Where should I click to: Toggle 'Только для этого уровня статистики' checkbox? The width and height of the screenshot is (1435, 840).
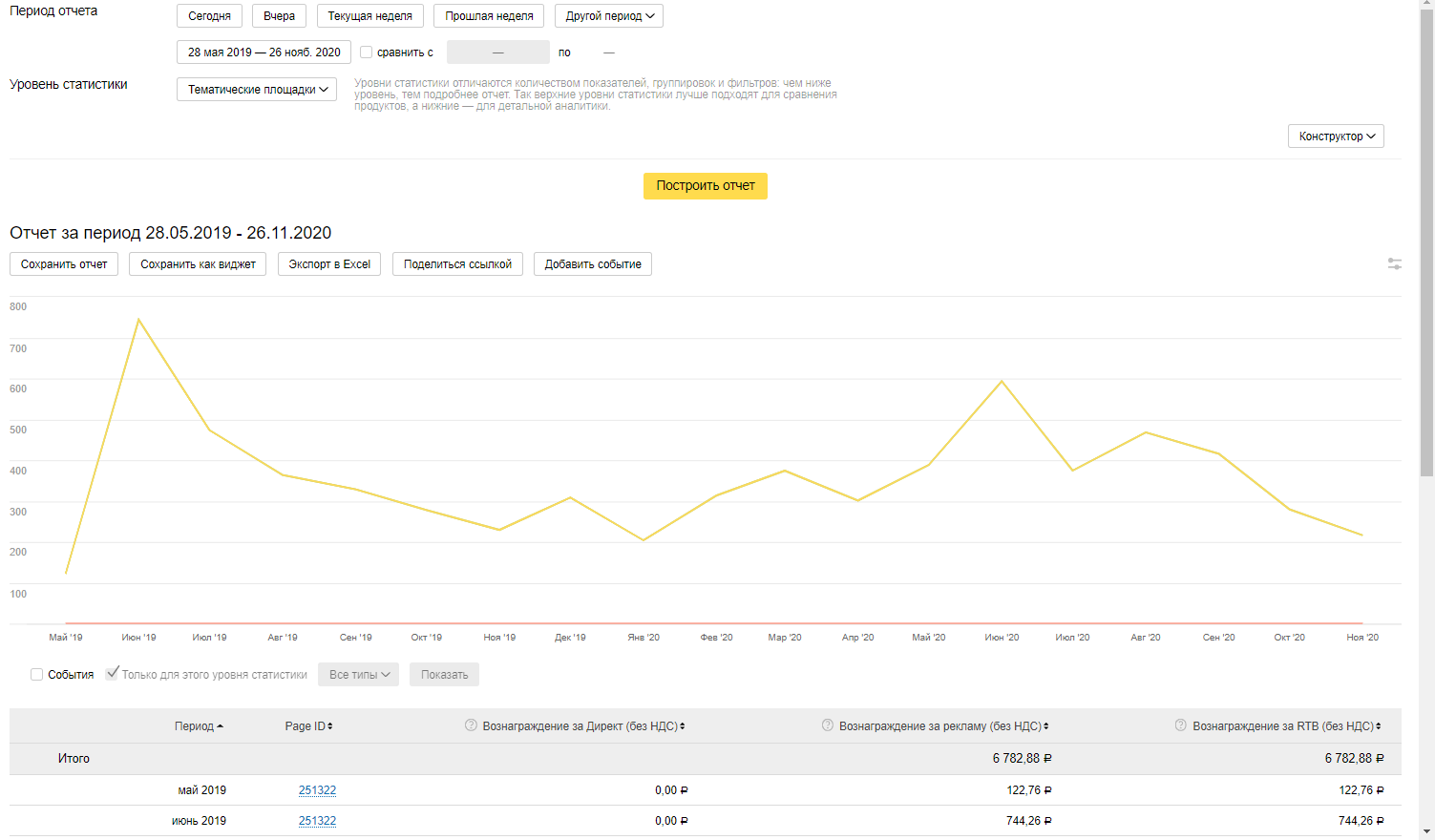click(113, 674)
